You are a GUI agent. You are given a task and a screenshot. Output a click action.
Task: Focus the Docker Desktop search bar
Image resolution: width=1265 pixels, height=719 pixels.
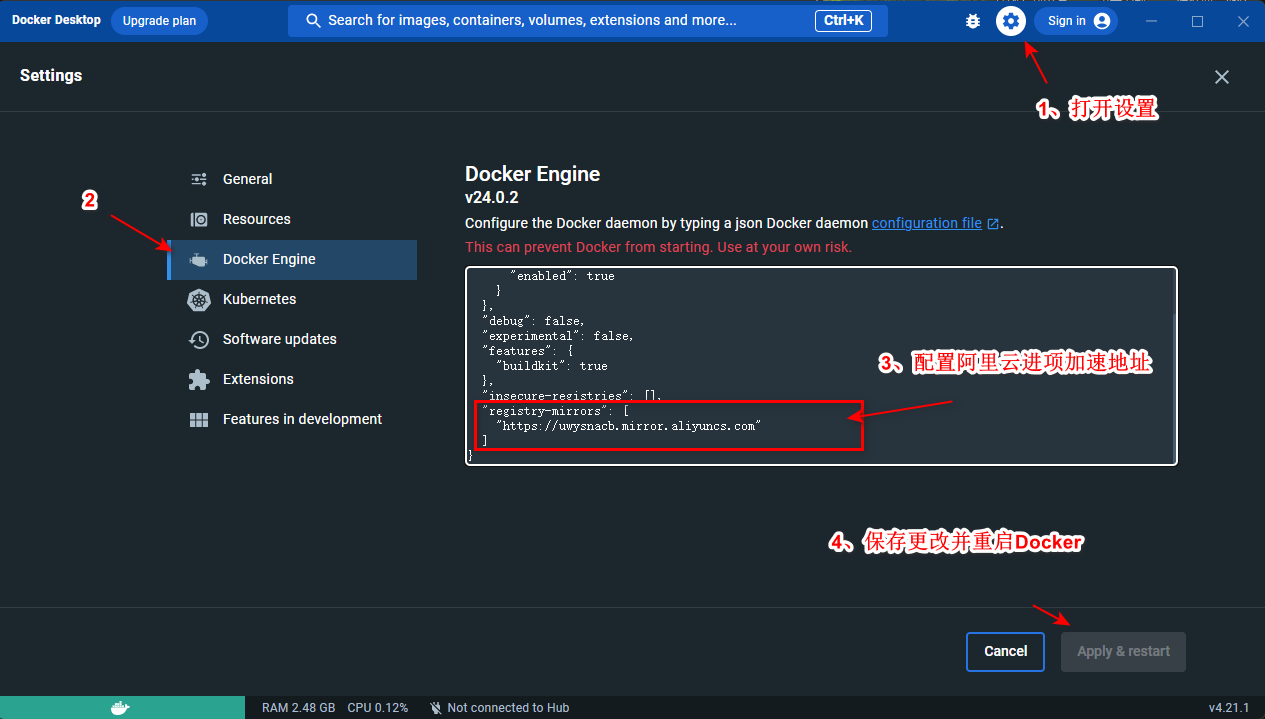588,20
